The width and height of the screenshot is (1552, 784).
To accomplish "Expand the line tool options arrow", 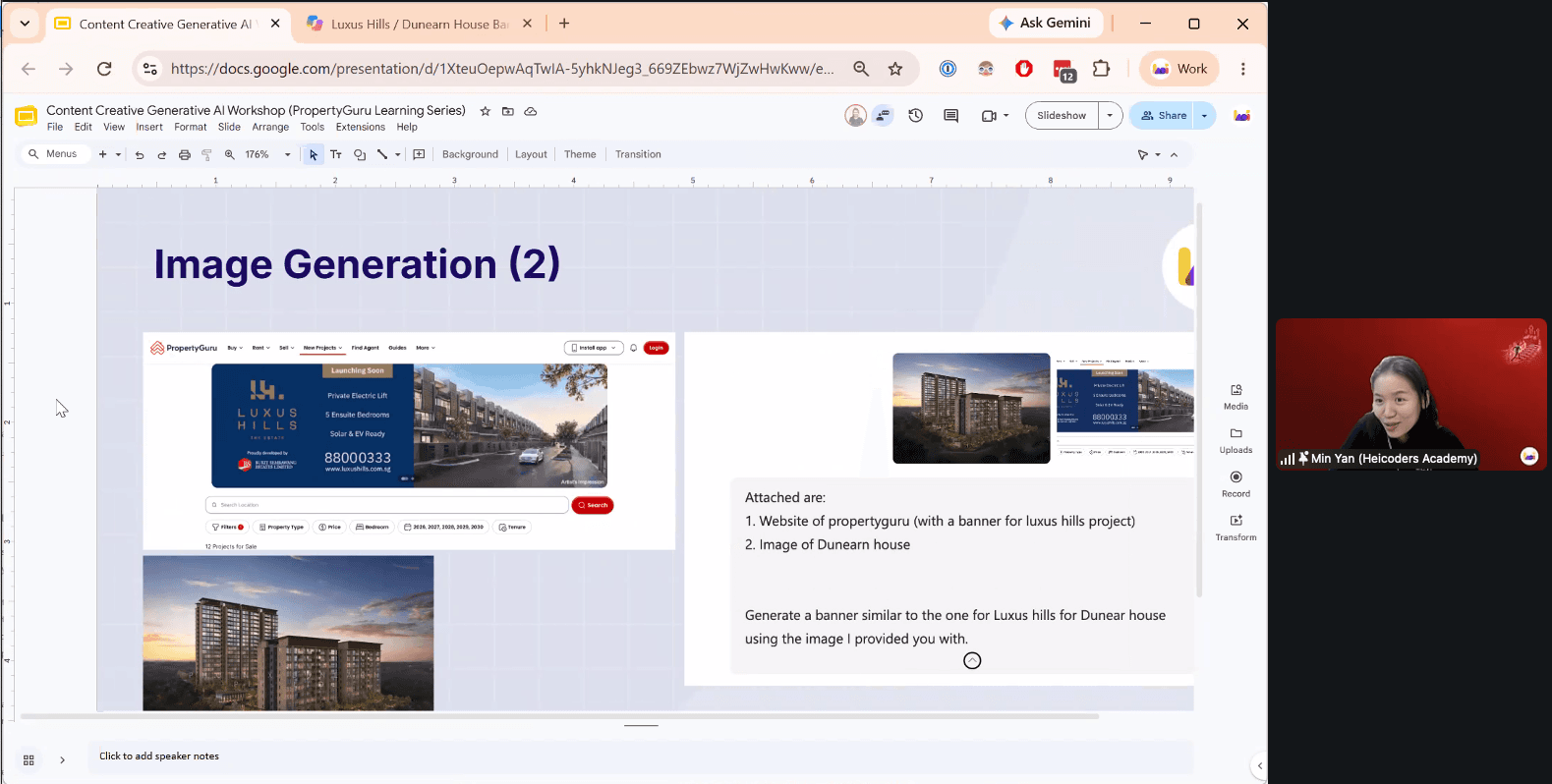I will (398, 154).
